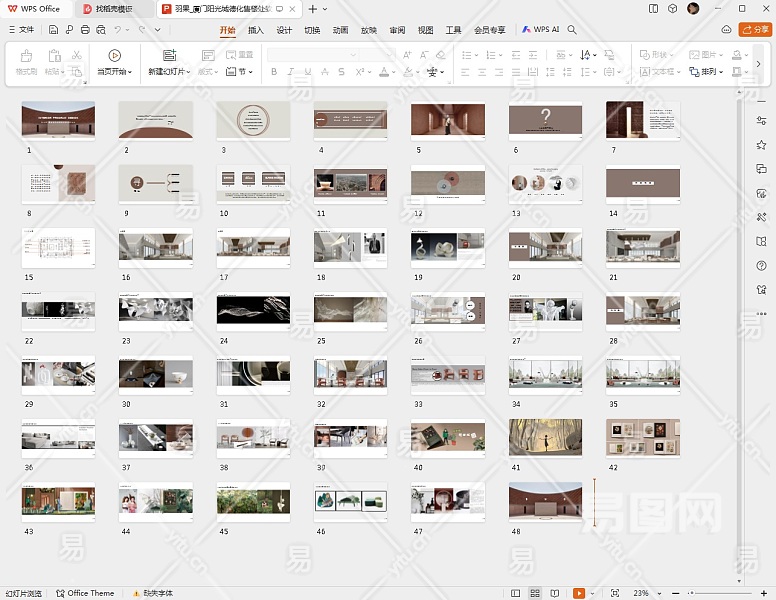Switch to the 设计 ribbon tab
Screen dimensions: 776x600
click(284, 30)
